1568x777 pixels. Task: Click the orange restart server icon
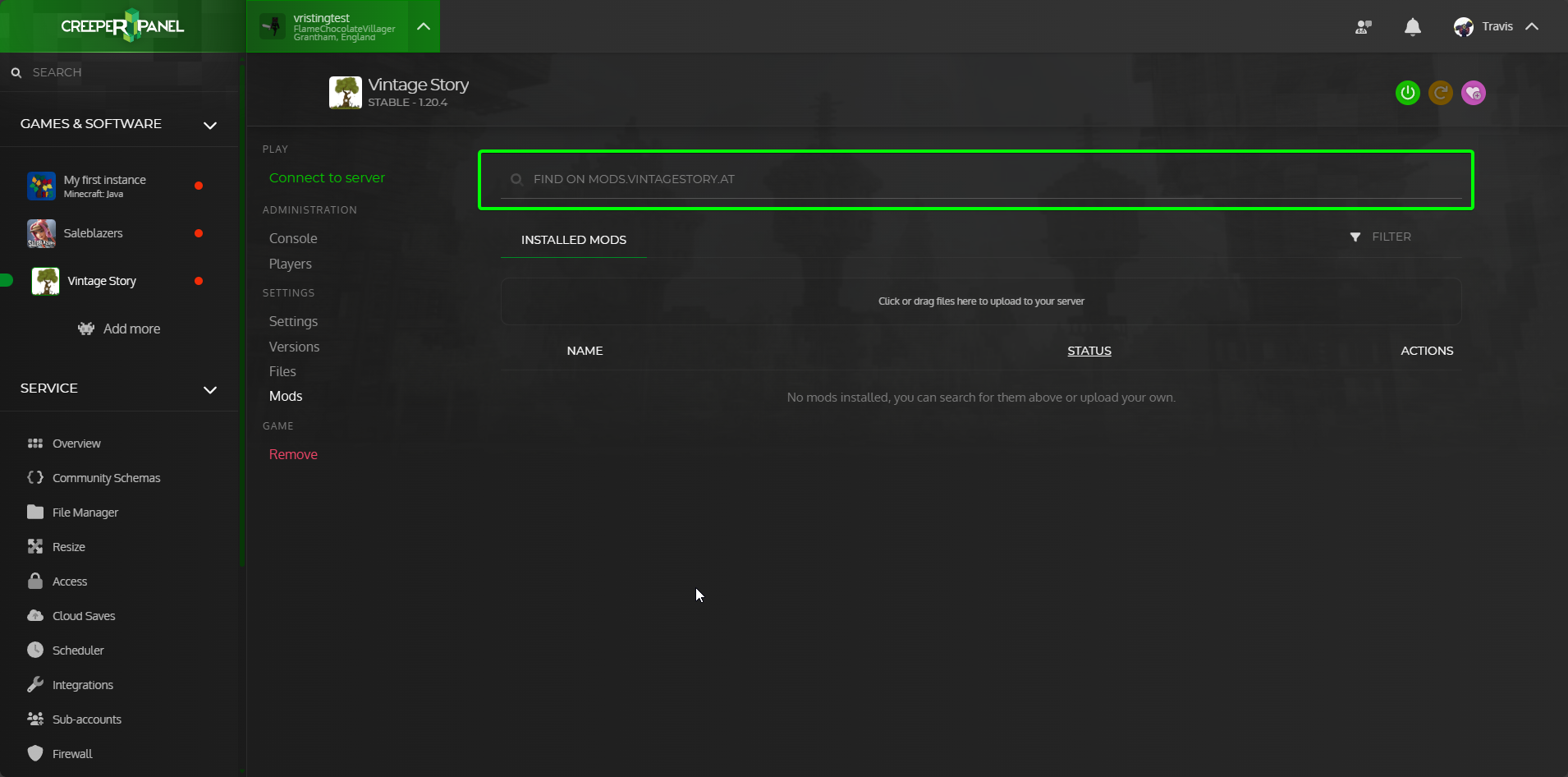pyautogui.click(x=1441, y=93)
